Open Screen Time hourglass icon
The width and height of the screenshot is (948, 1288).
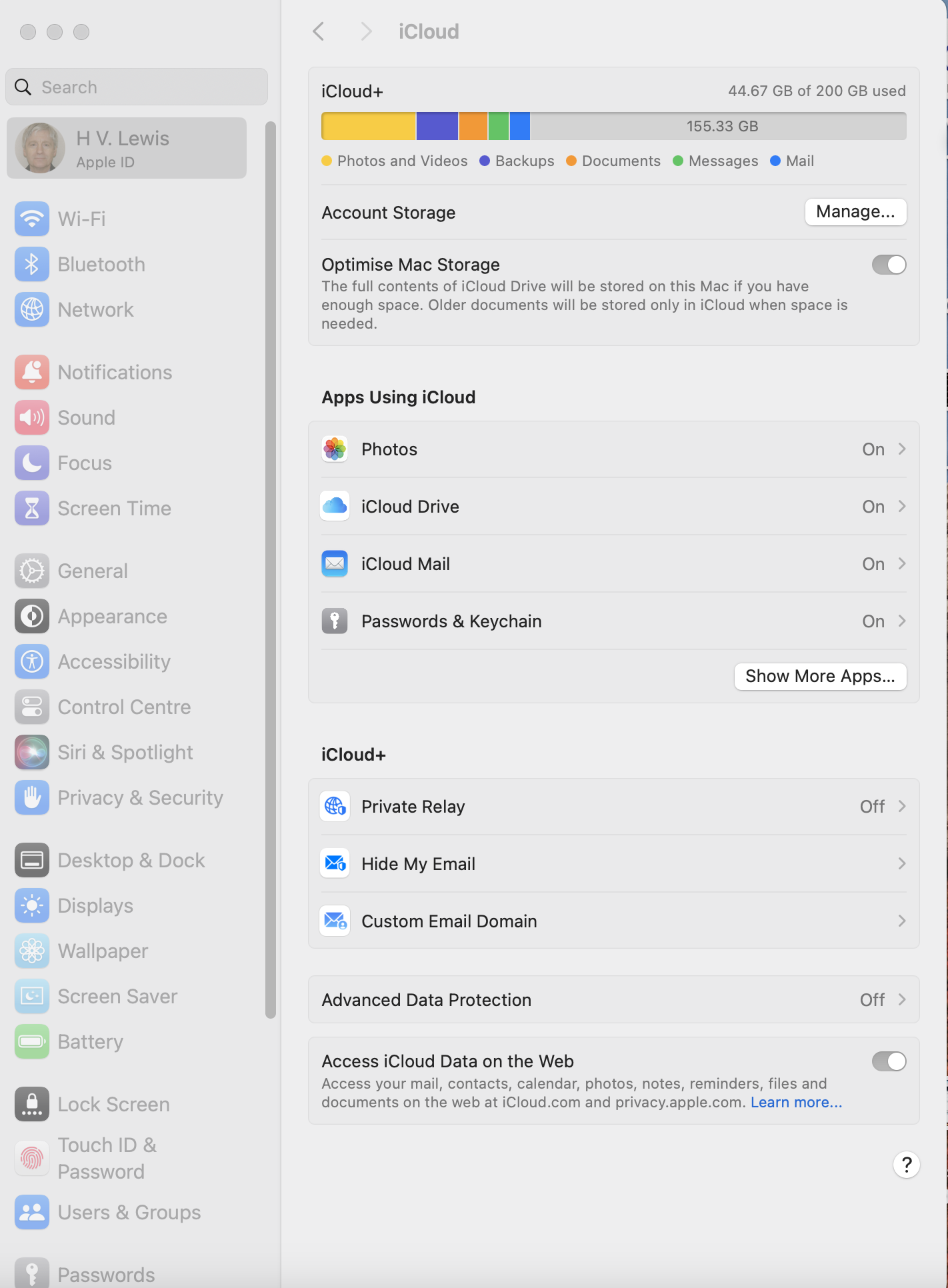(32, 508)
